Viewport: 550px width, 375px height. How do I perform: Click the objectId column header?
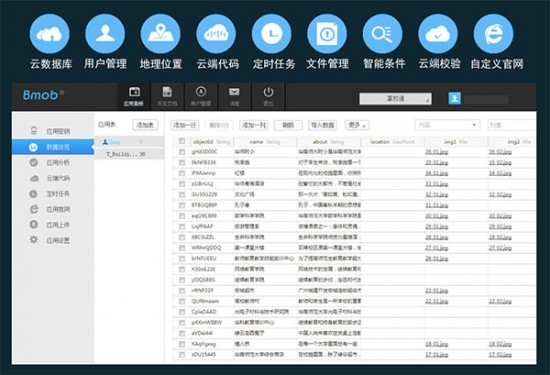212,142
